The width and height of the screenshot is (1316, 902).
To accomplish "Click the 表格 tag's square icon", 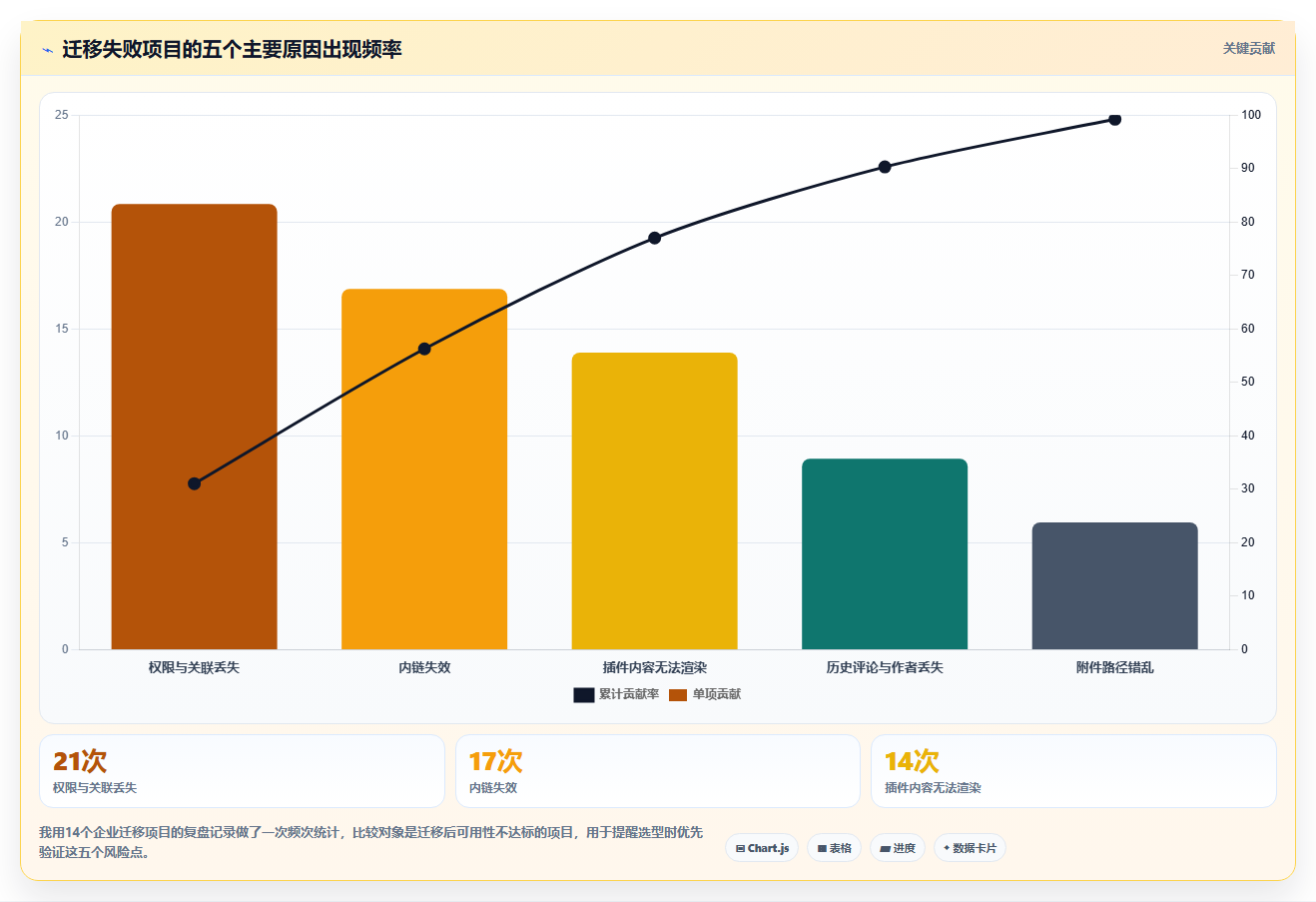I will point(822,848).
